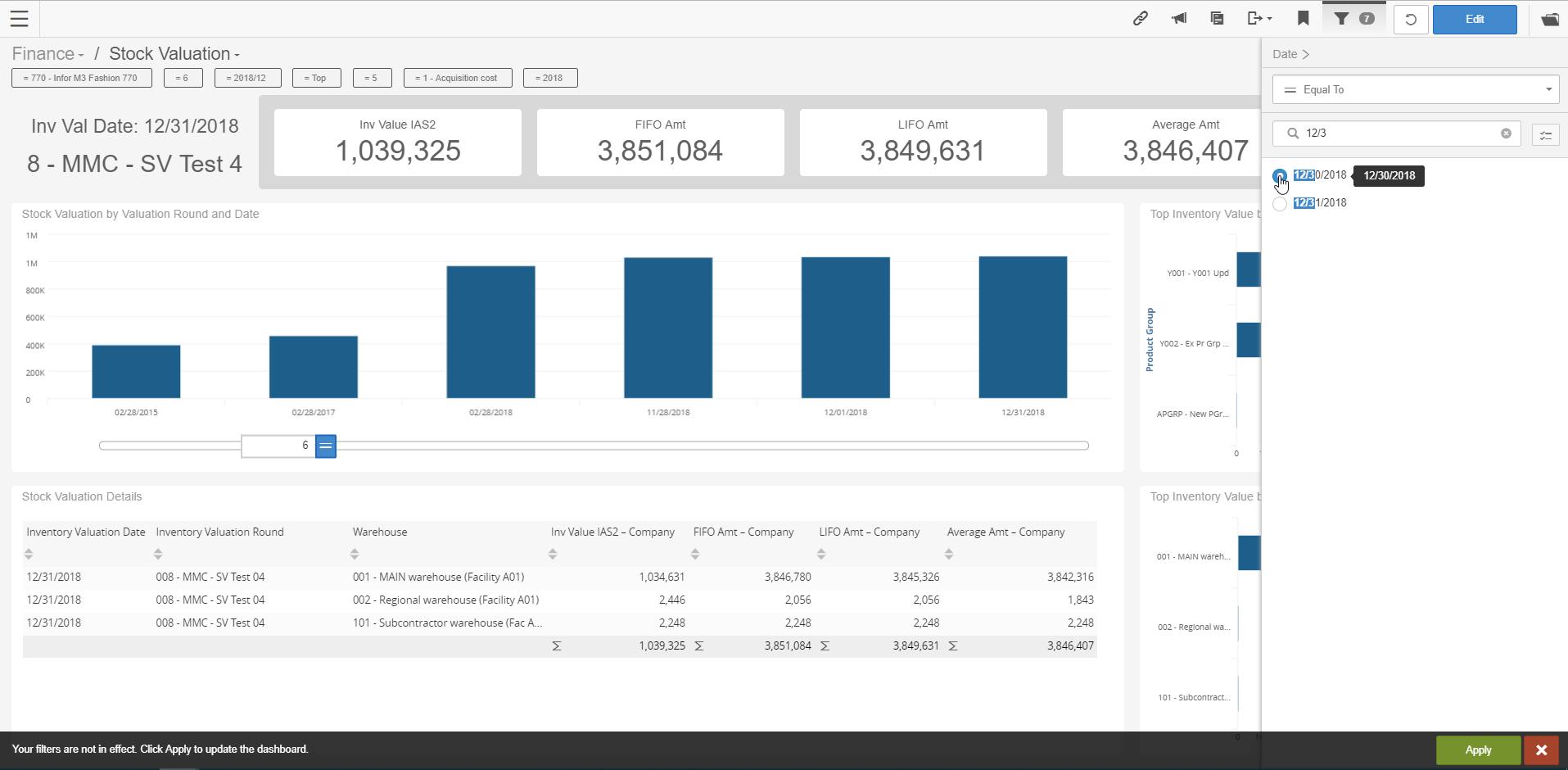This screenshot has width=1568, height=770.
Task: Click the '= 5' filter chip
Action: [x=372, y=78]
